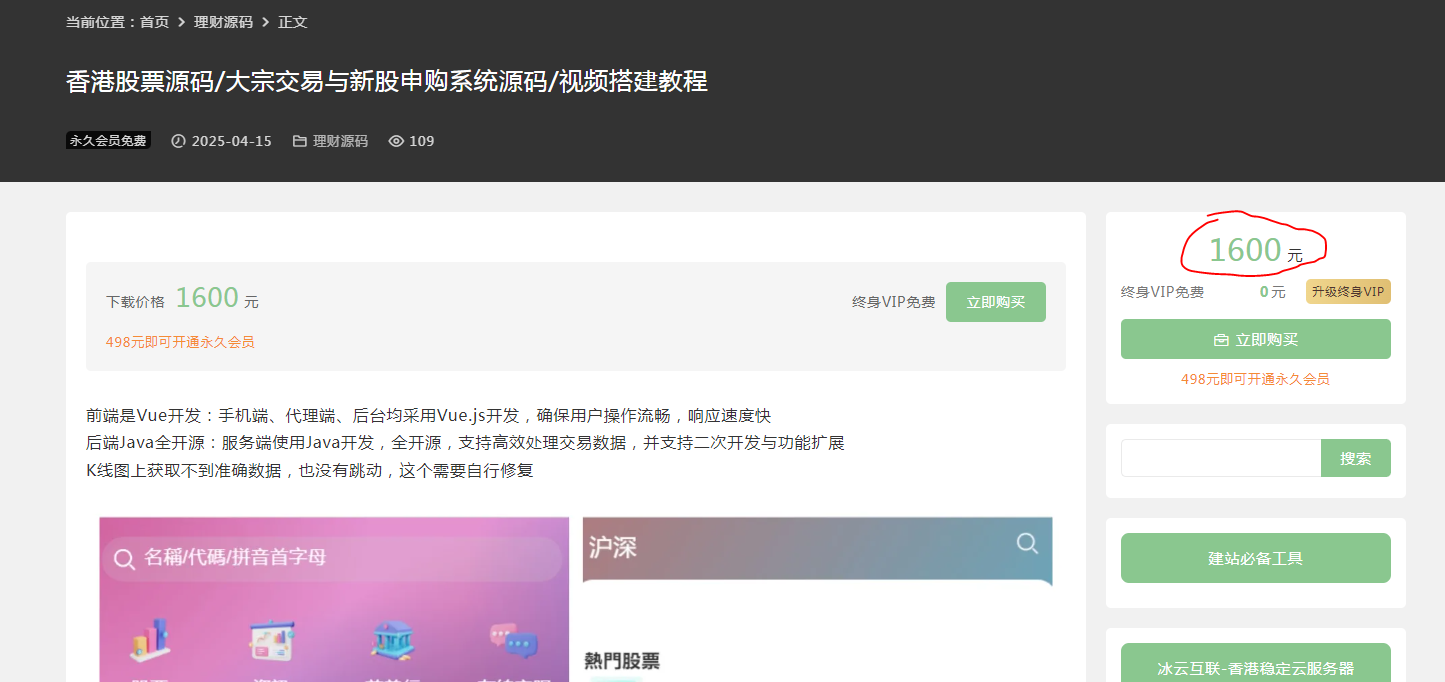1445x682 pixels.
Task: Click the bank building icon
Action: (392, 640)
